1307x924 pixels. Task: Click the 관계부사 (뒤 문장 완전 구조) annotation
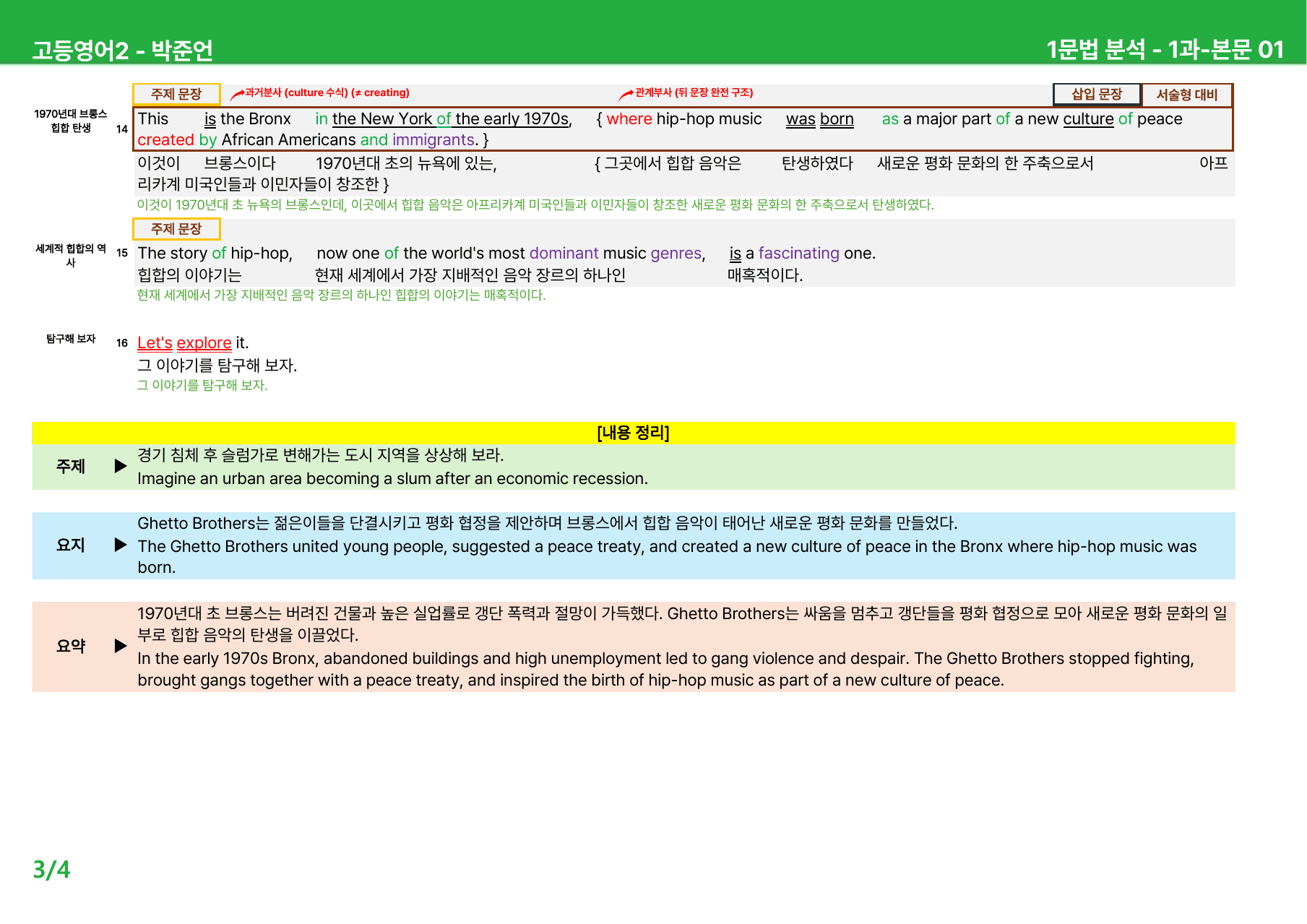click(x=694, y=92)
